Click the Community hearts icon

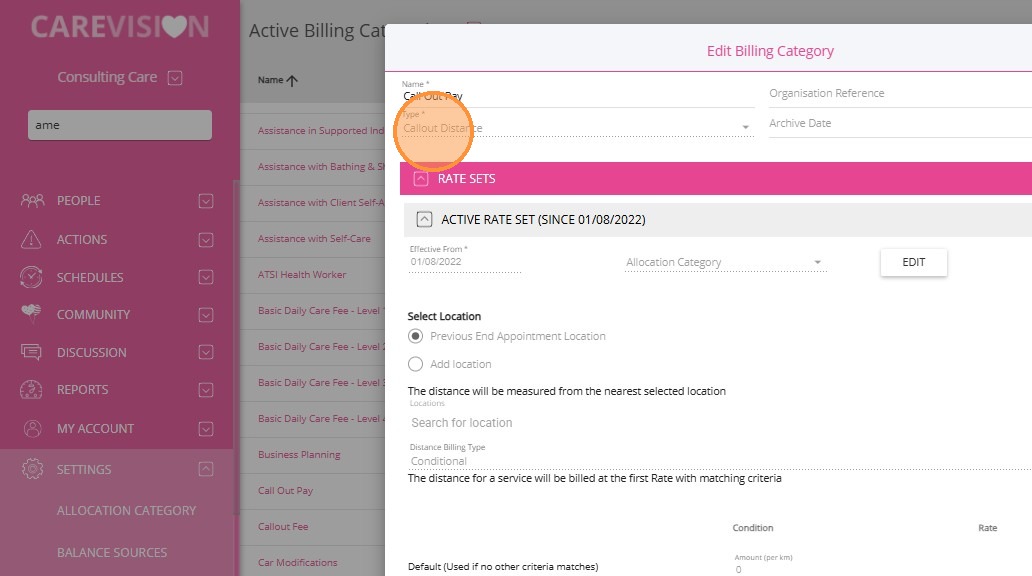pos(32,314)
